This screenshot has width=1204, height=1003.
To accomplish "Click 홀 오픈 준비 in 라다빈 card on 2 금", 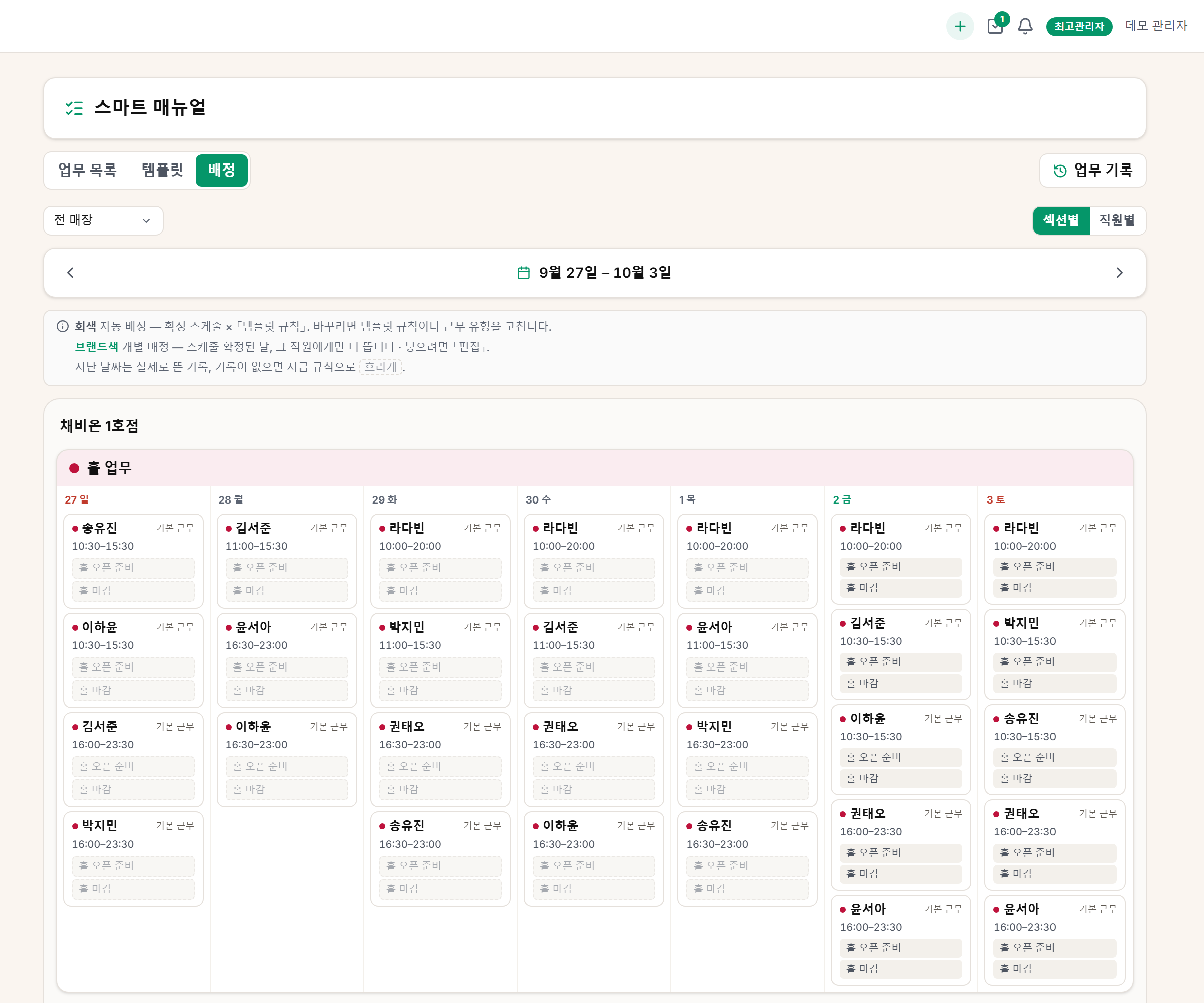I will click(900, 567).
